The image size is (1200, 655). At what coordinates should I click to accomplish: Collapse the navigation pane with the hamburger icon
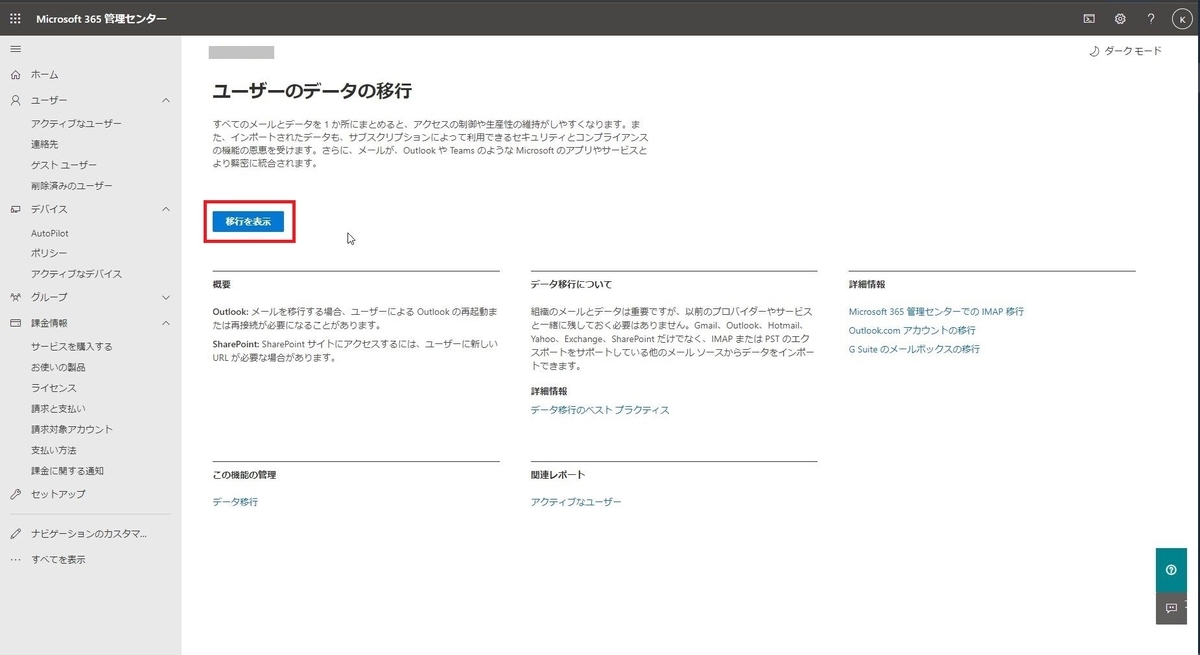point(15,48)
